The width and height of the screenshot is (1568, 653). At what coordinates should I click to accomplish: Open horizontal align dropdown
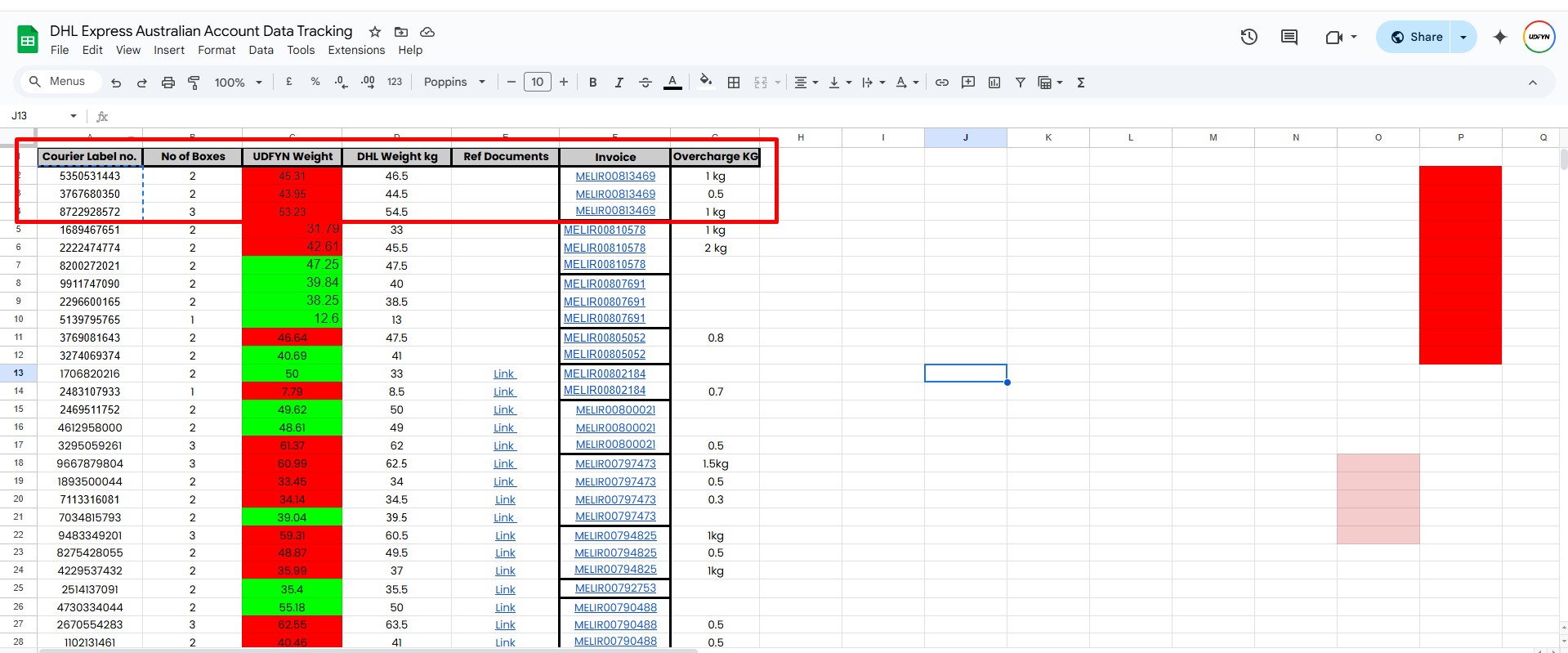point(806,82)
